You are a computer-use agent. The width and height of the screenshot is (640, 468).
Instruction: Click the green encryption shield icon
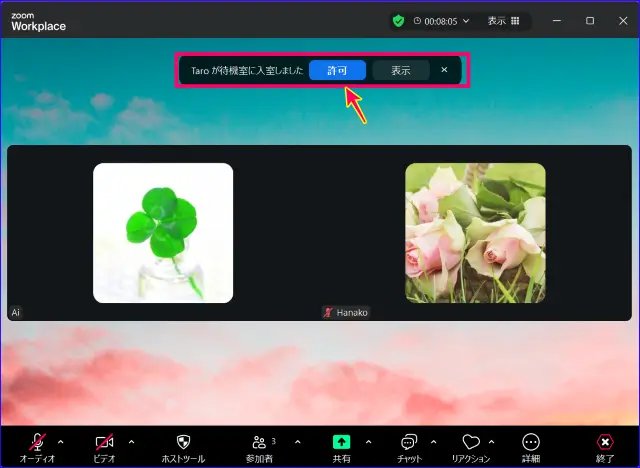click(398, 20)
